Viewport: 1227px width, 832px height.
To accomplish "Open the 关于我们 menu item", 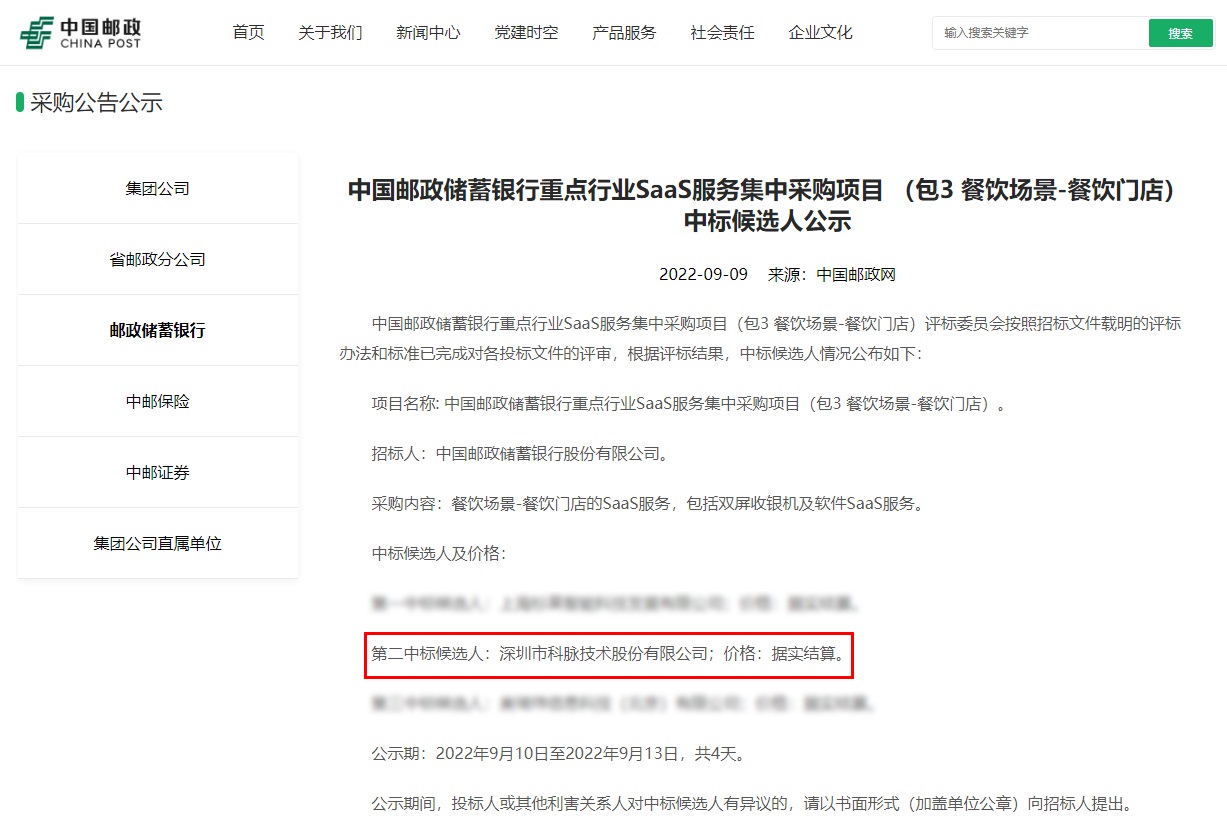I will [x=330, y=33].
